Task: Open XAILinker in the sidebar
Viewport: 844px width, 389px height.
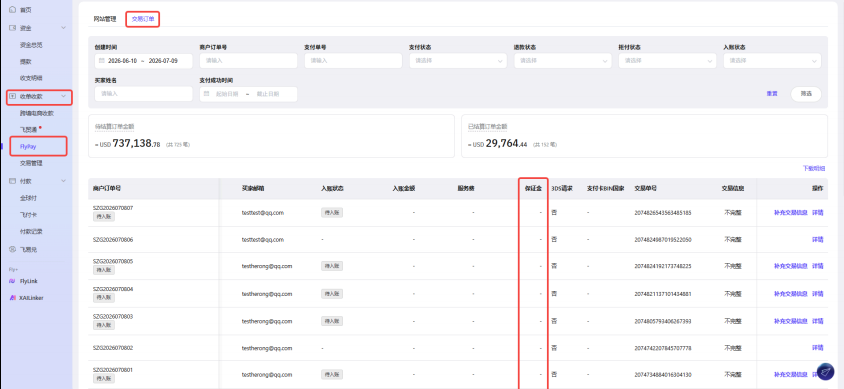Action: (31, 298)
